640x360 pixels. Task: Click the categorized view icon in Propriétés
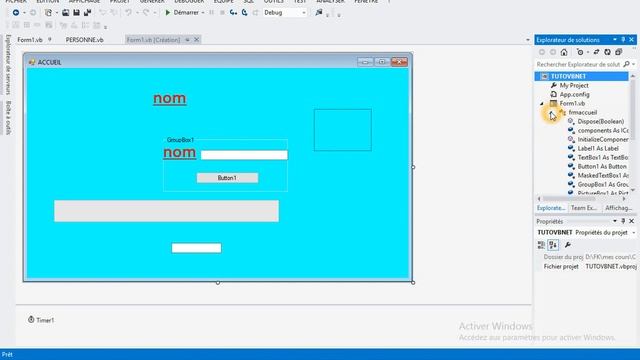pos(541,245)
